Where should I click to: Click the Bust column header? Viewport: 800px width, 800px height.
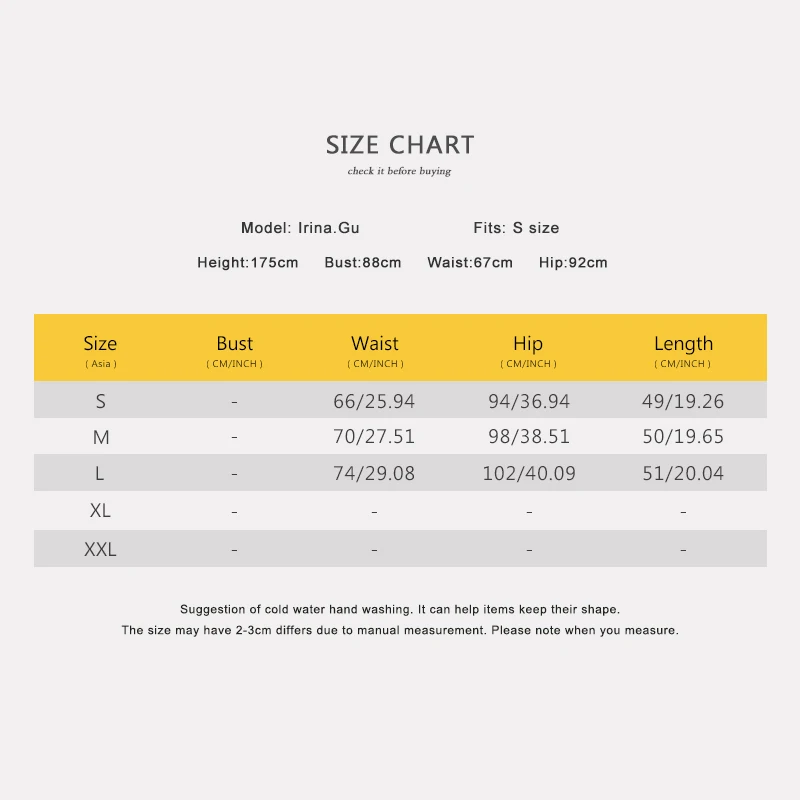click(235, 350)
